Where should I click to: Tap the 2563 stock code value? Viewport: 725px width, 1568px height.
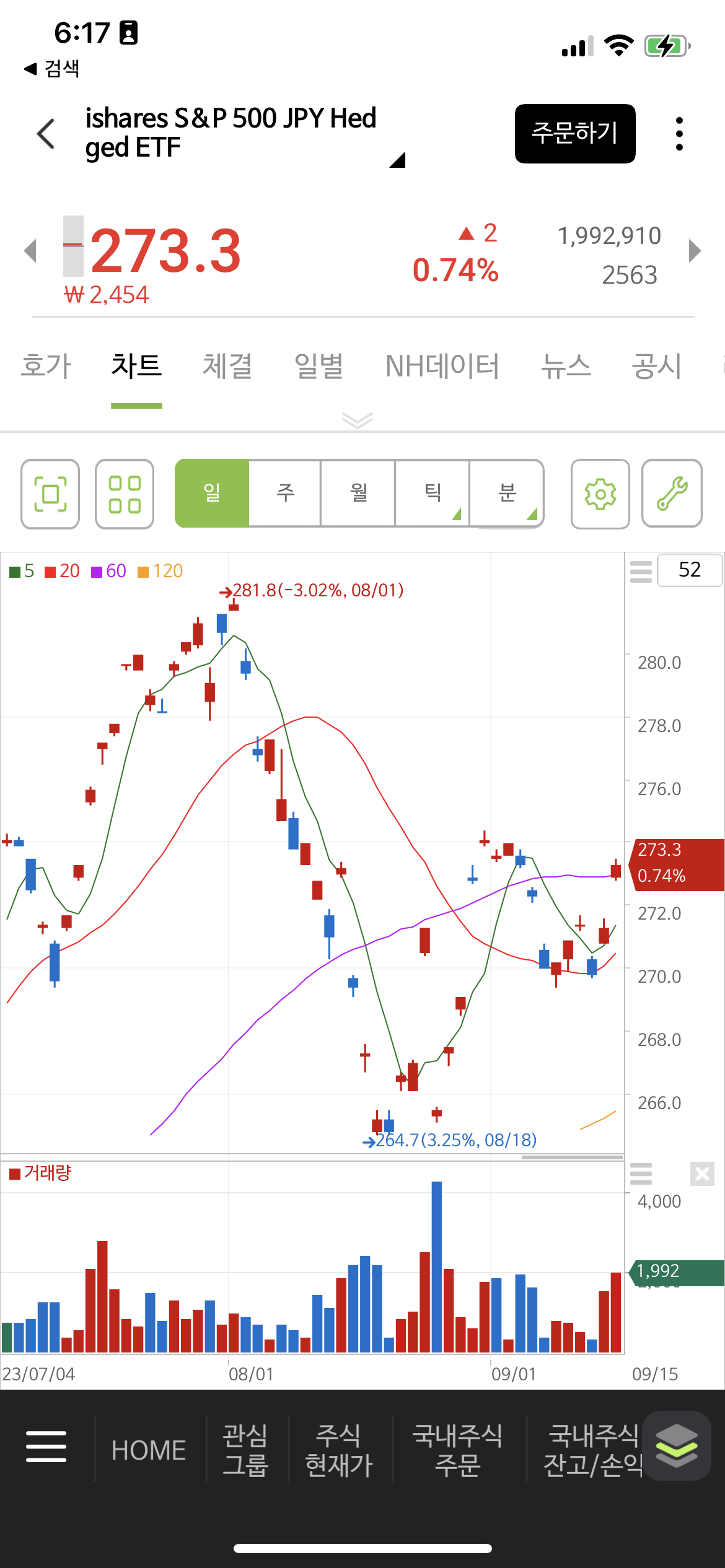(x=630, y=275)
